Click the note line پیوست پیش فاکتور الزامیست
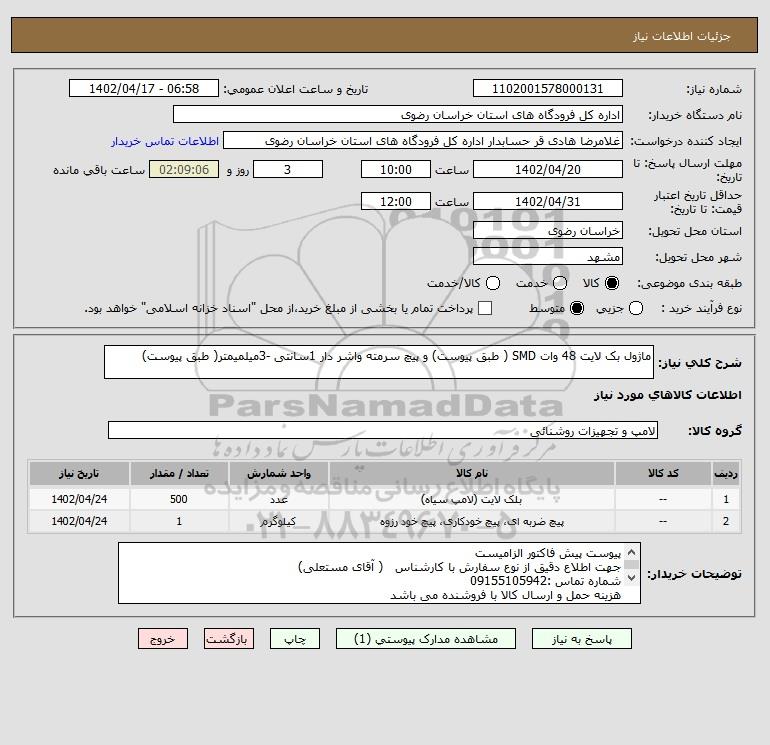770x745 pixels. pos(548,554)
